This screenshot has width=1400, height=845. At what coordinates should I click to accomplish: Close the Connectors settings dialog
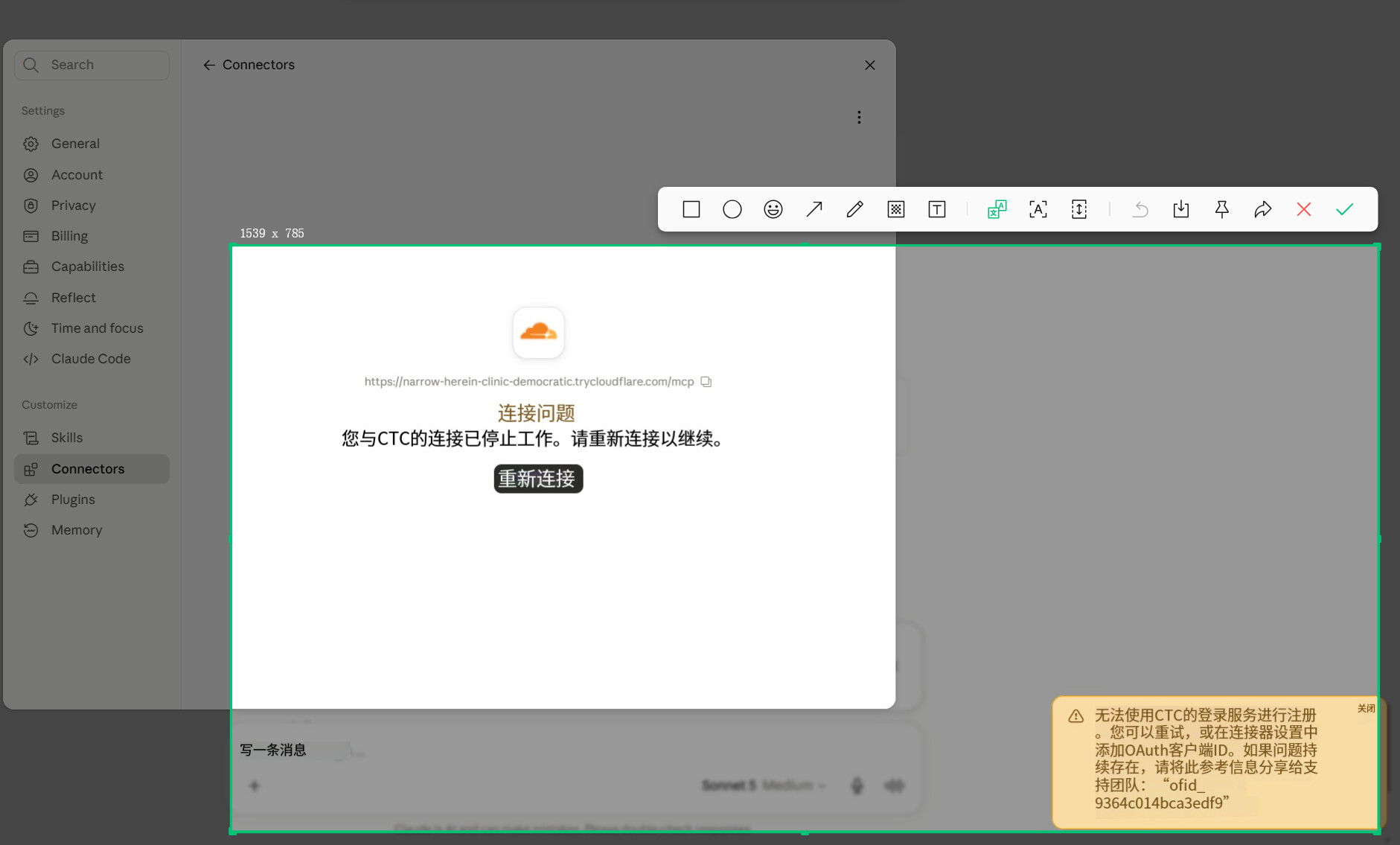[x=870, y=66]
